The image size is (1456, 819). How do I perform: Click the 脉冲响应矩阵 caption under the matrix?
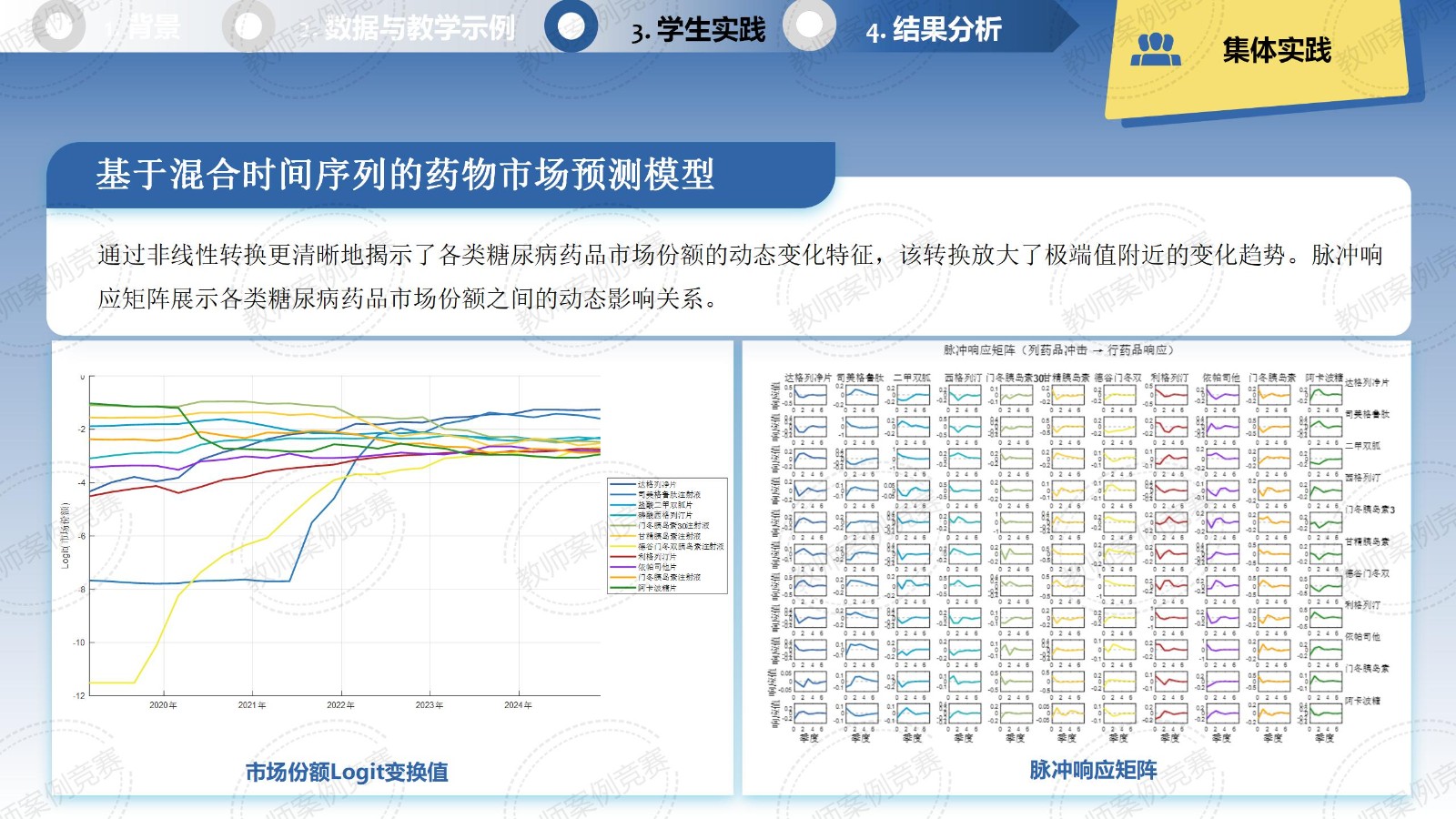pyautogui.click(x=1093, y=770)
